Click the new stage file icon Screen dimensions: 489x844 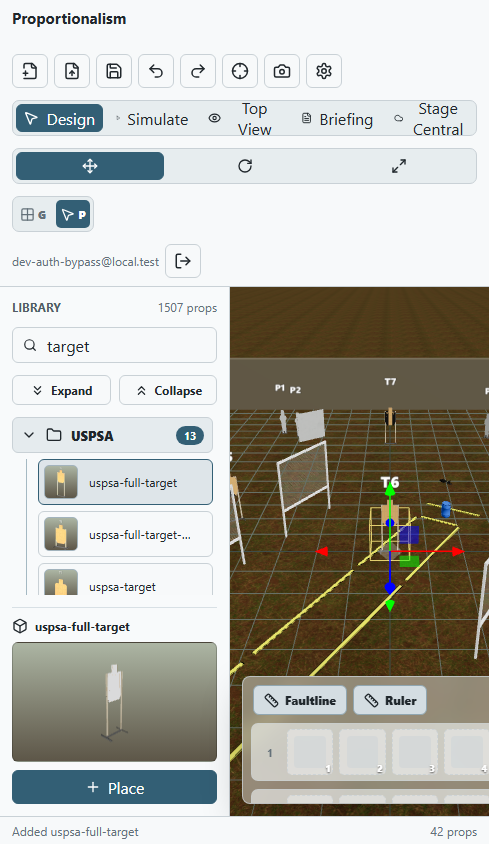point(30,71)
